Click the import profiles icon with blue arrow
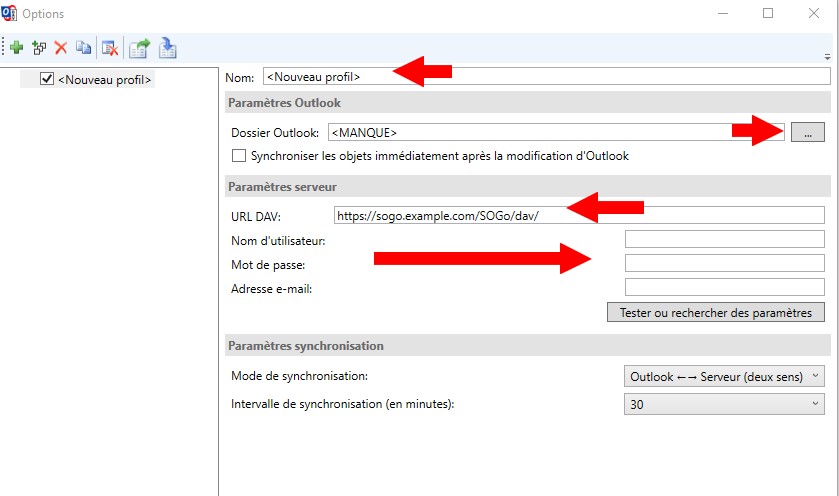 (x=168, y=47)
